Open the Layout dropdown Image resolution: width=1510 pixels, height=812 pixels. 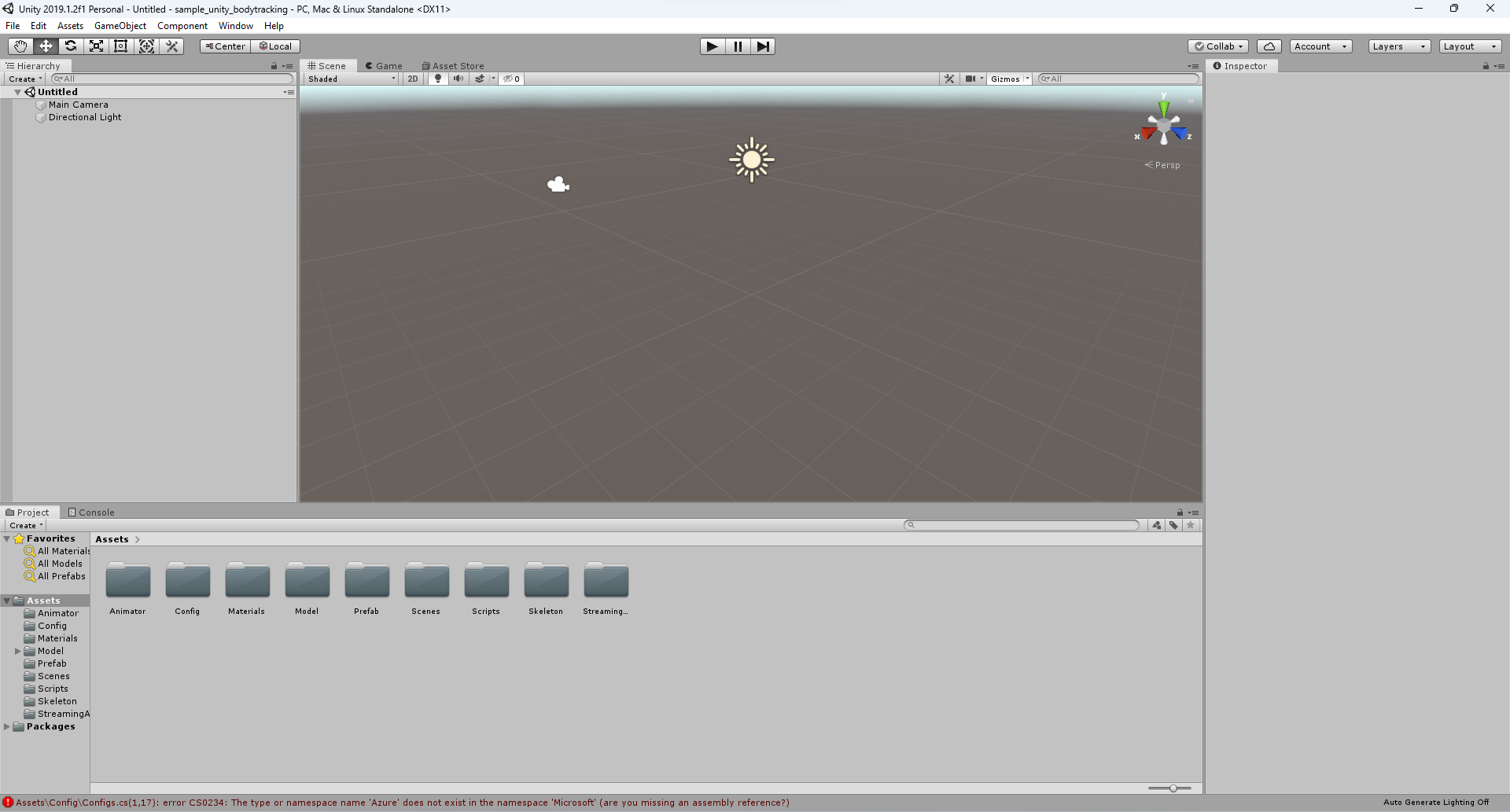pos(1471,46)
